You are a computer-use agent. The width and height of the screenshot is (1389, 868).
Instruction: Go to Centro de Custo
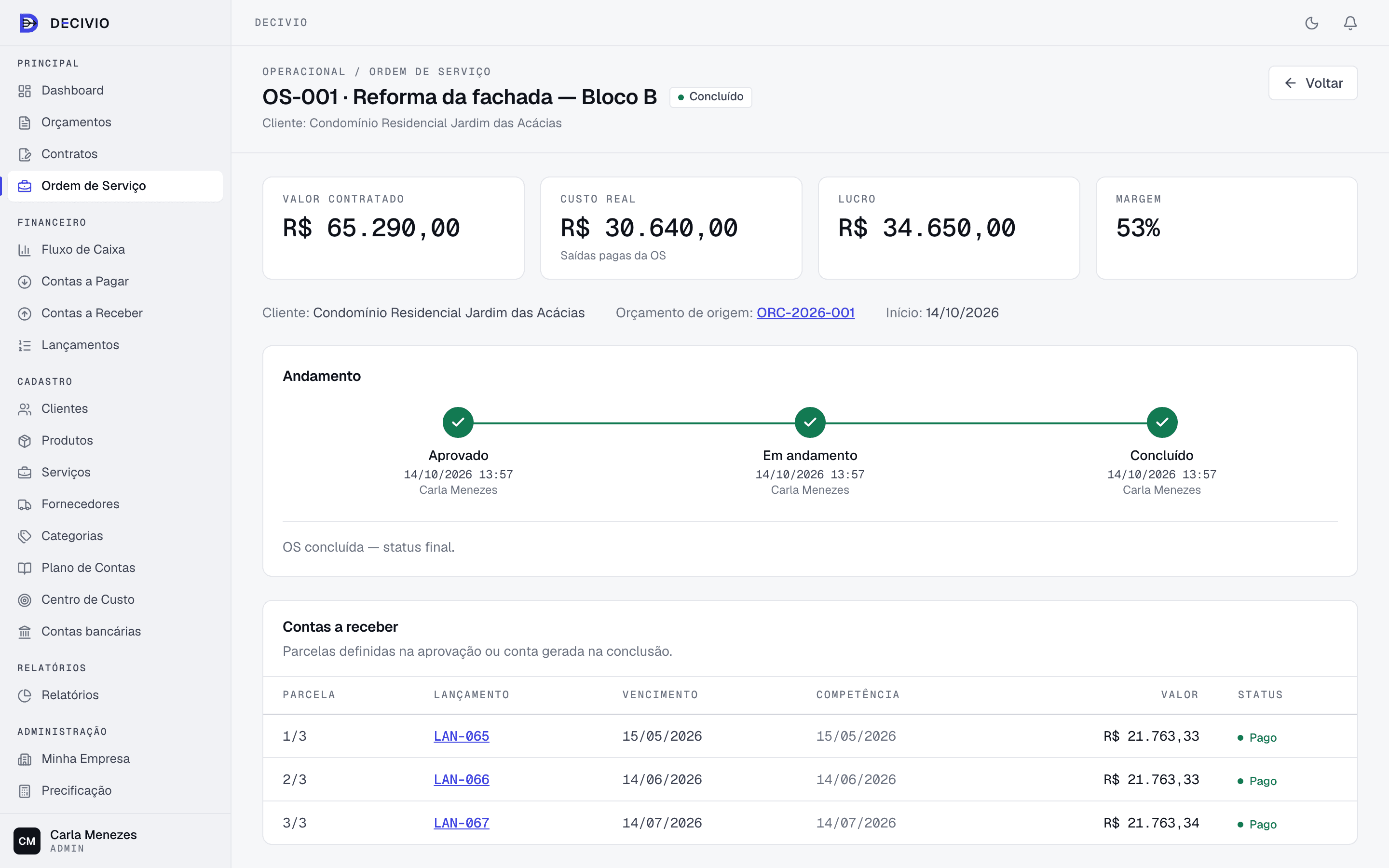pyautogui.click(x=115, y=599)
